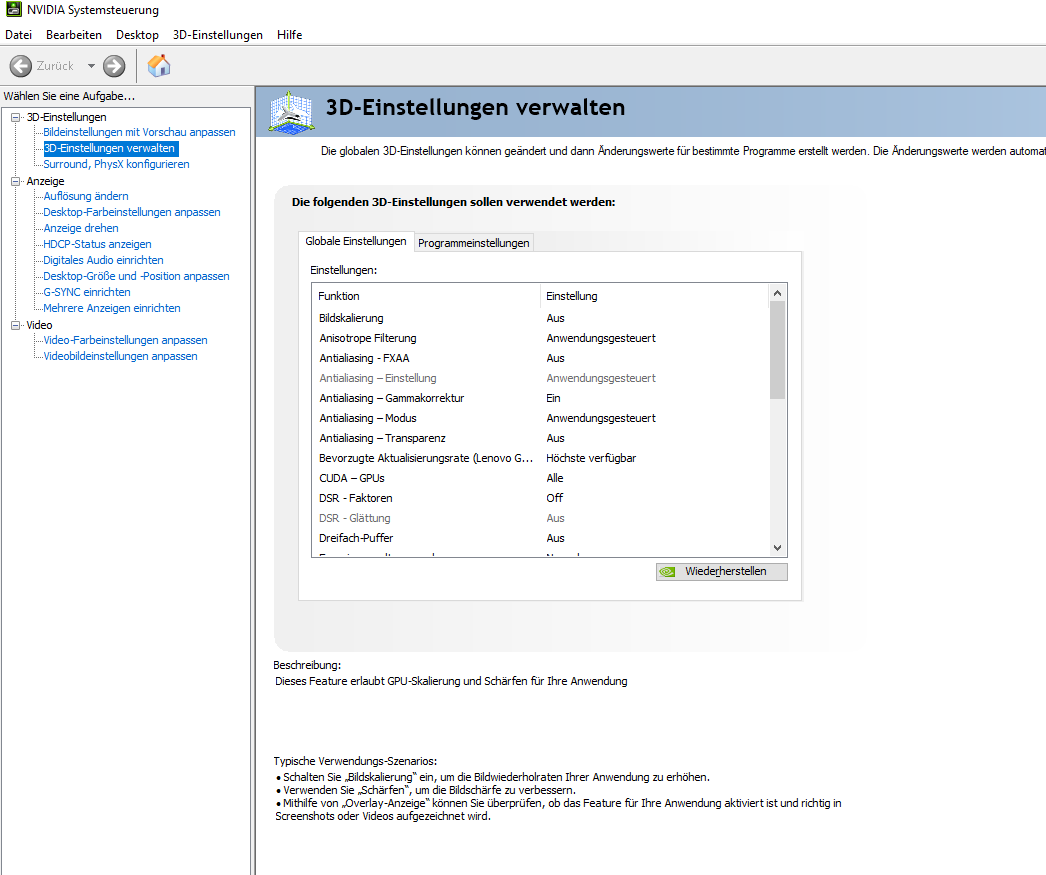Open the Hilfe menu

[x=290, y=35]
